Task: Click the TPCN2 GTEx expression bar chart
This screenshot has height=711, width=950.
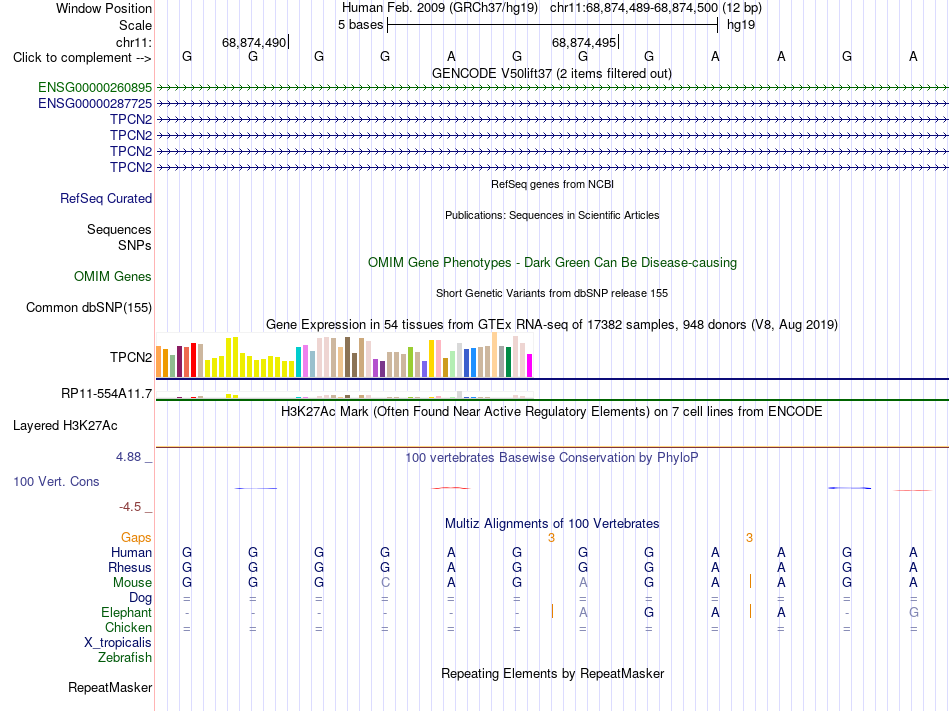Action: pyautogui.click(x=344, y=356)
